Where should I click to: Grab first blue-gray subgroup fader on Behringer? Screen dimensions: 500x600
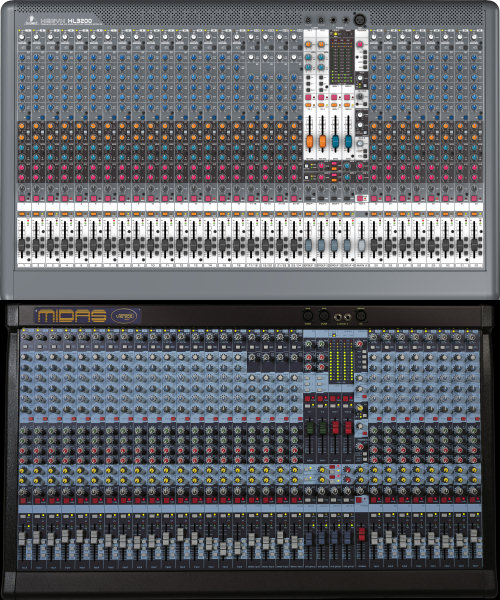(x=308, y=244)
